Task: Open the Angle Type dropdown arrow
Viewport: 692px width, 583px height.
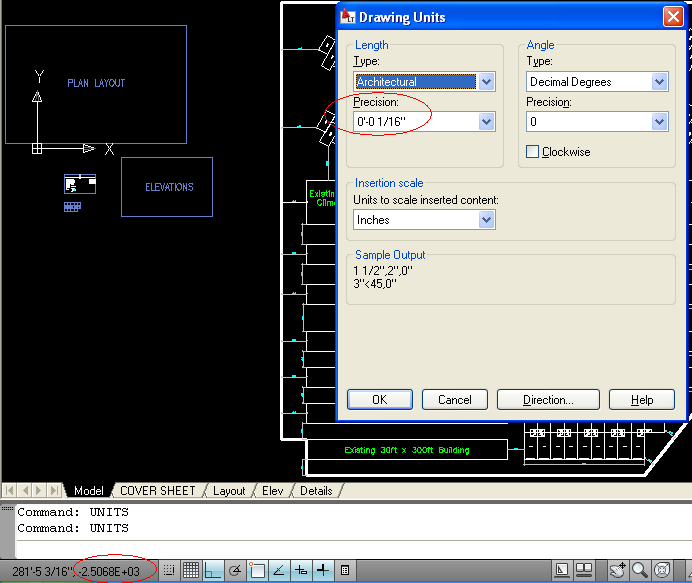Action: 659,82
